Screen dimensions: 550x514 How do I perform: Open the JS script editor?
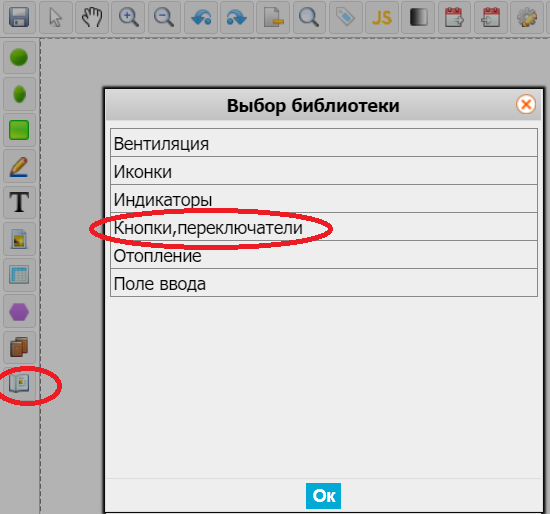382,17
